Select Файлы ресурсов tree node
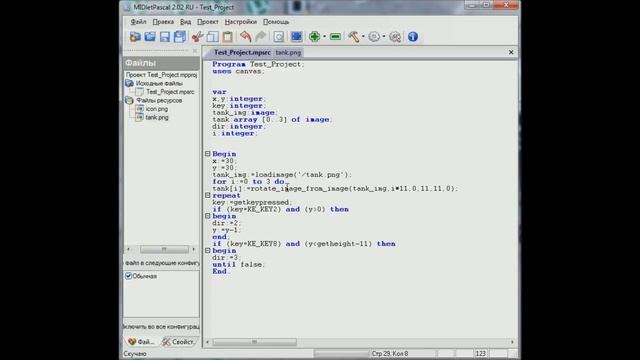This screenshot has width=640, height=360. tap(159, 100)
